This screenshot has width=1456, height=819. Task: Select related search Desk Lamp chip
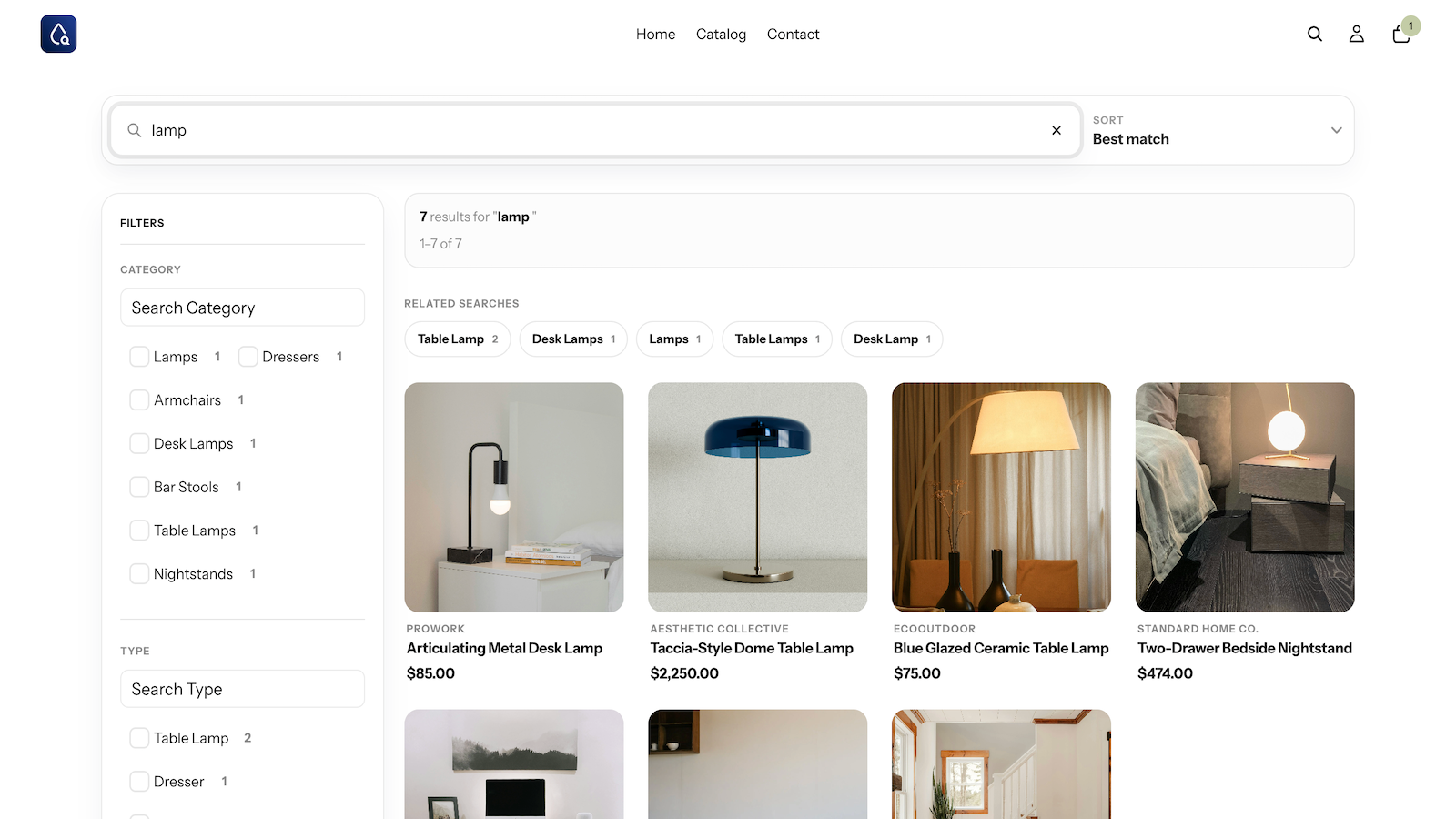pyautogui.click(x=892, y=339)
